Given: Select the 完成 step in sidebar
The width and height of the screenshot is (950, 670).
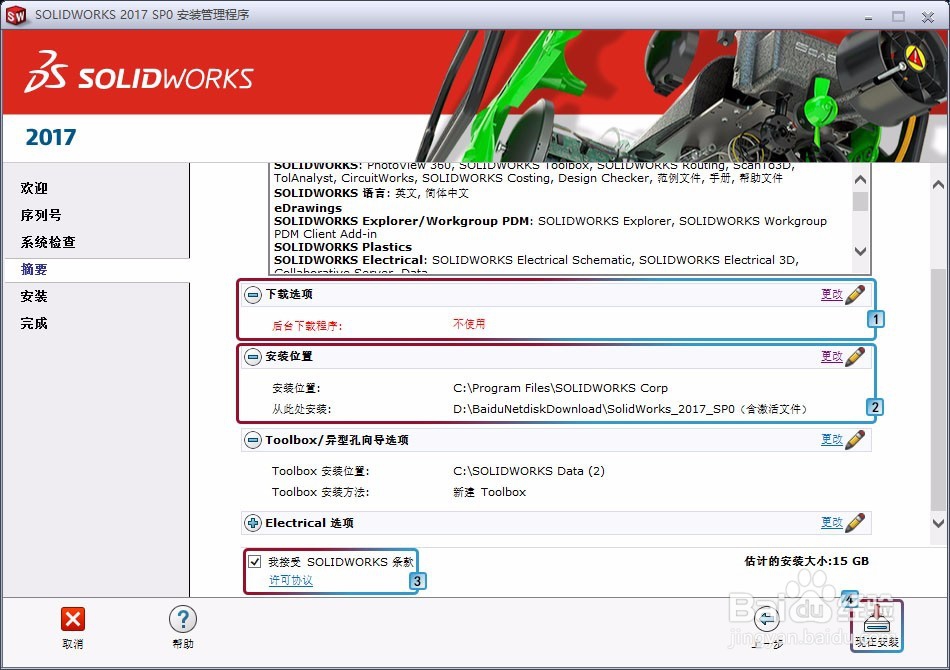Looking at the screenshot, I should 34,323.
